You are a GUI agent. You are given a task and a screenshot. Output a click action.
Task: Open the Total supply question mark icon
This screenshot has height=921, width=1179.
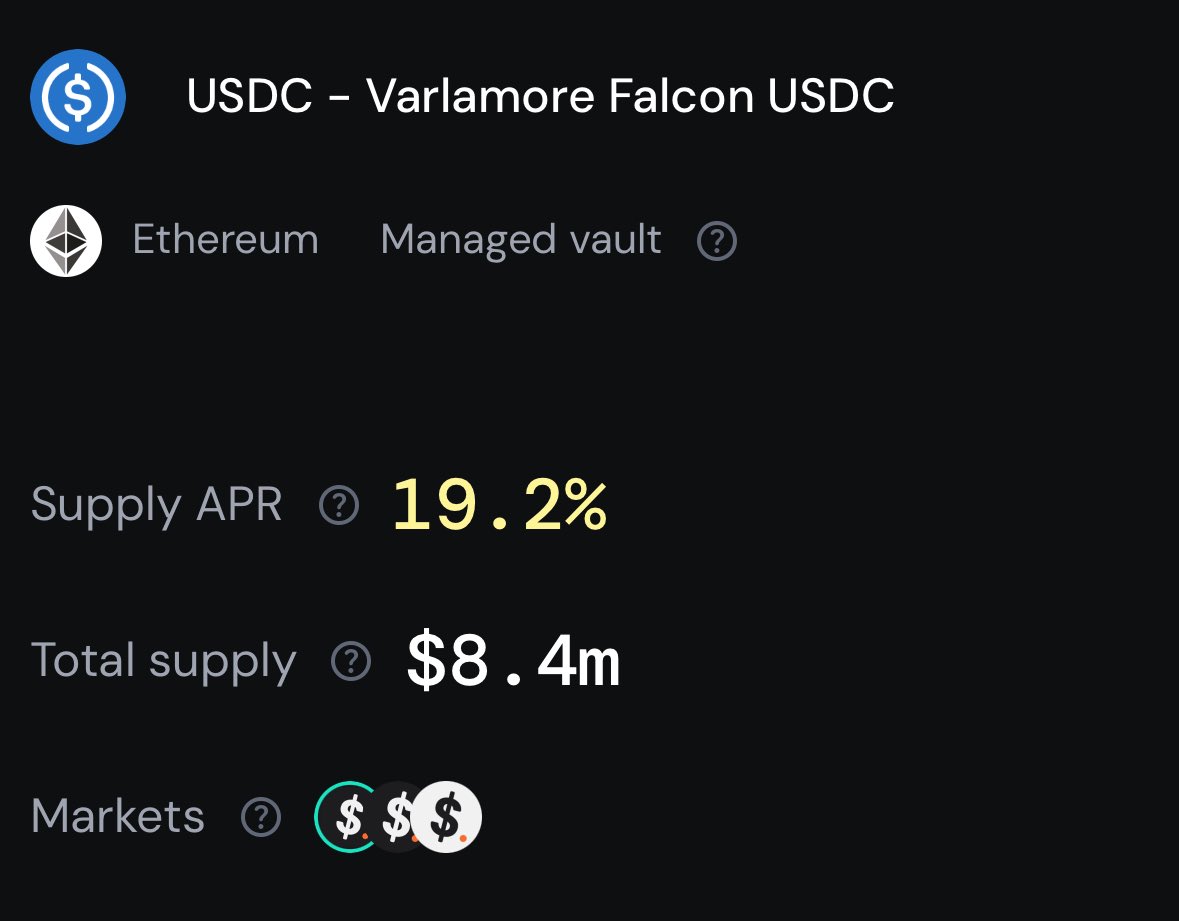pyautogui.click(x=351, y=662)
